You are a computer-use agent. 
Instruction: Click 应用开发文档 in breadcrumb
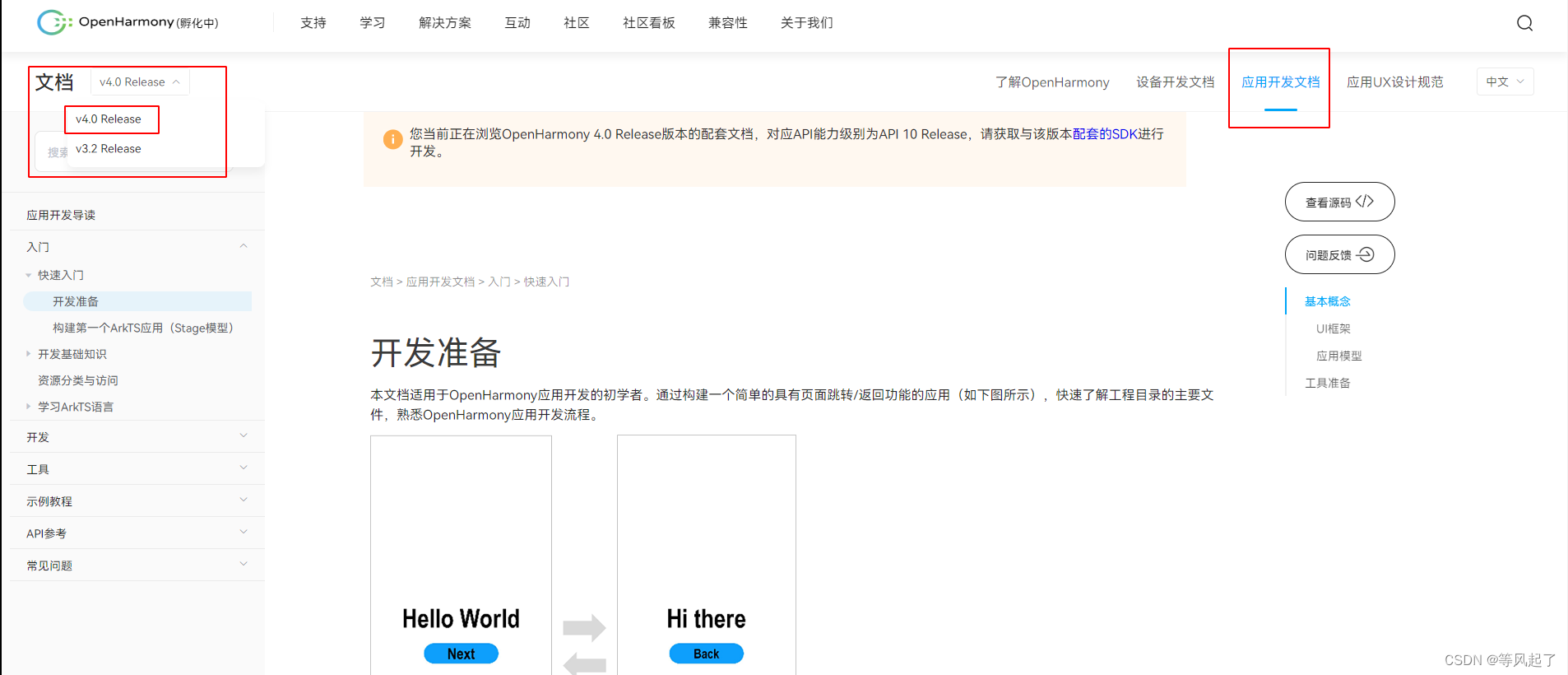(440, 282)
